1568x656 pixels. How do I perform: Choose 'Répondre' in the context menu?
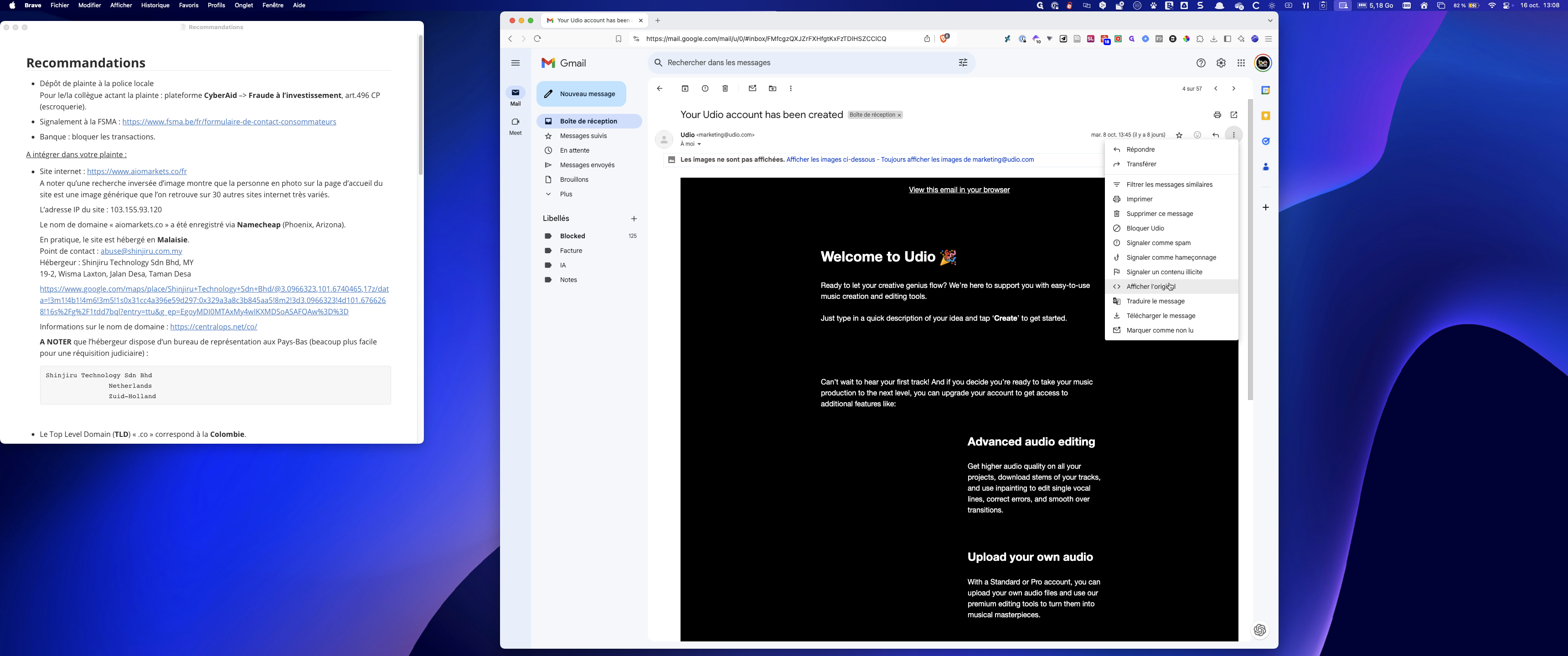point(1171,150)
